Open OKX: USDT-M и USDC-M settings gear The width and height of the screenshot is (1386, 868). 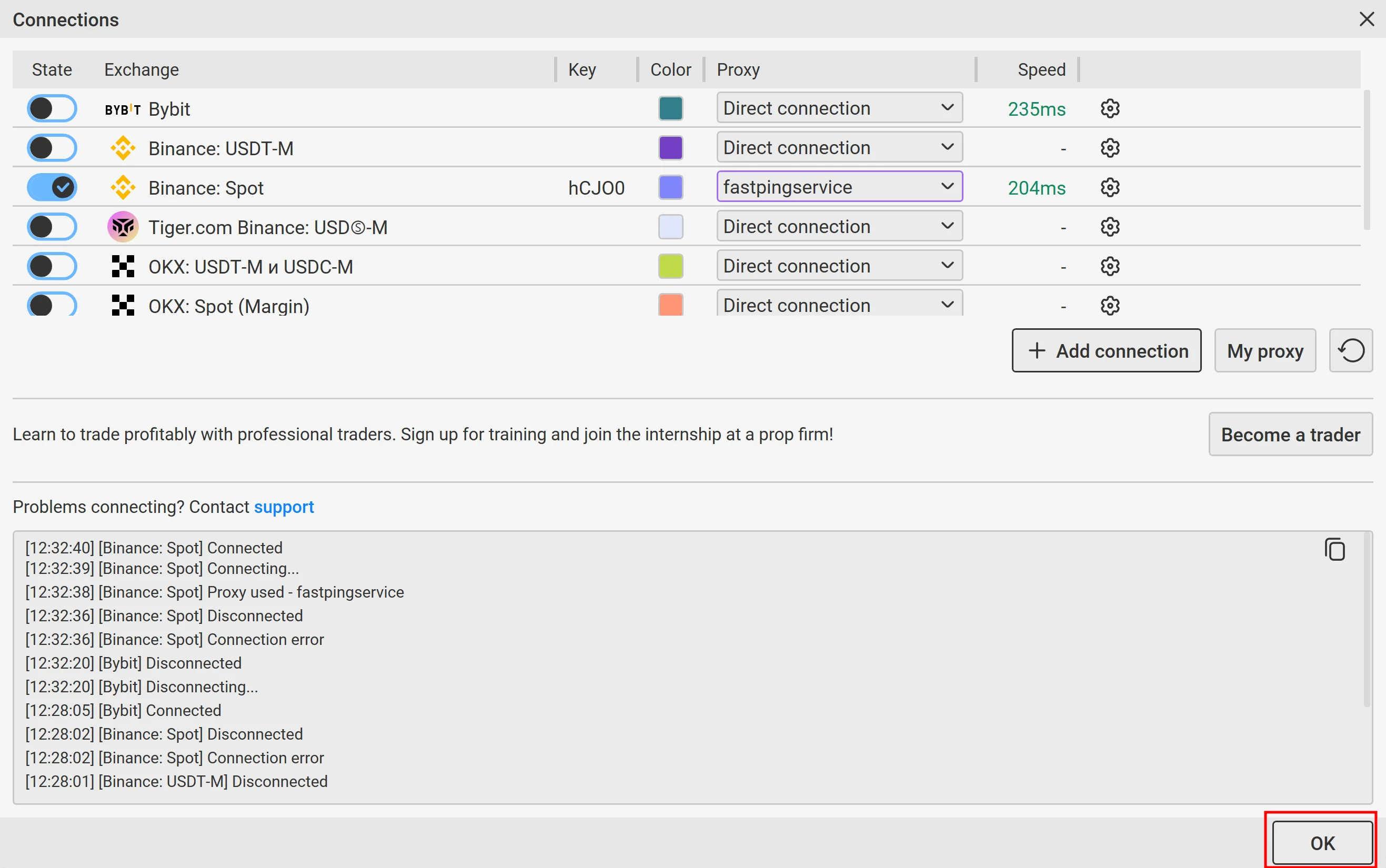point(1109,266)
